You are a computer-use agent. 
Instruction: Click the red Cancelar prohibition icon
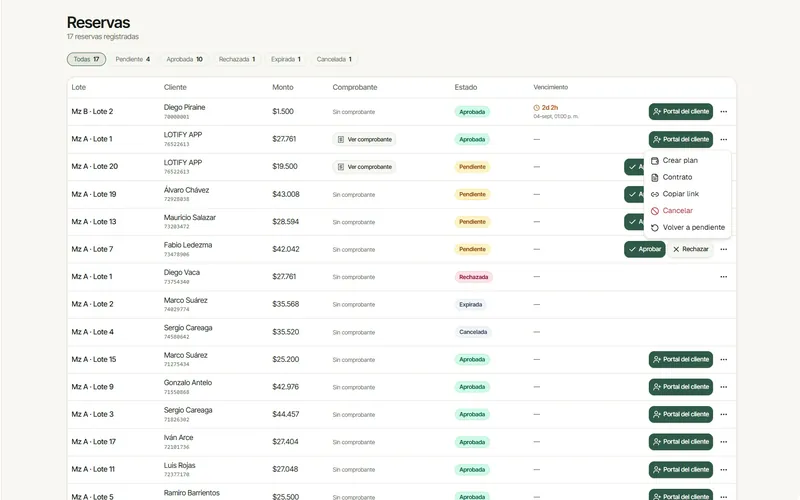[655, 211]
